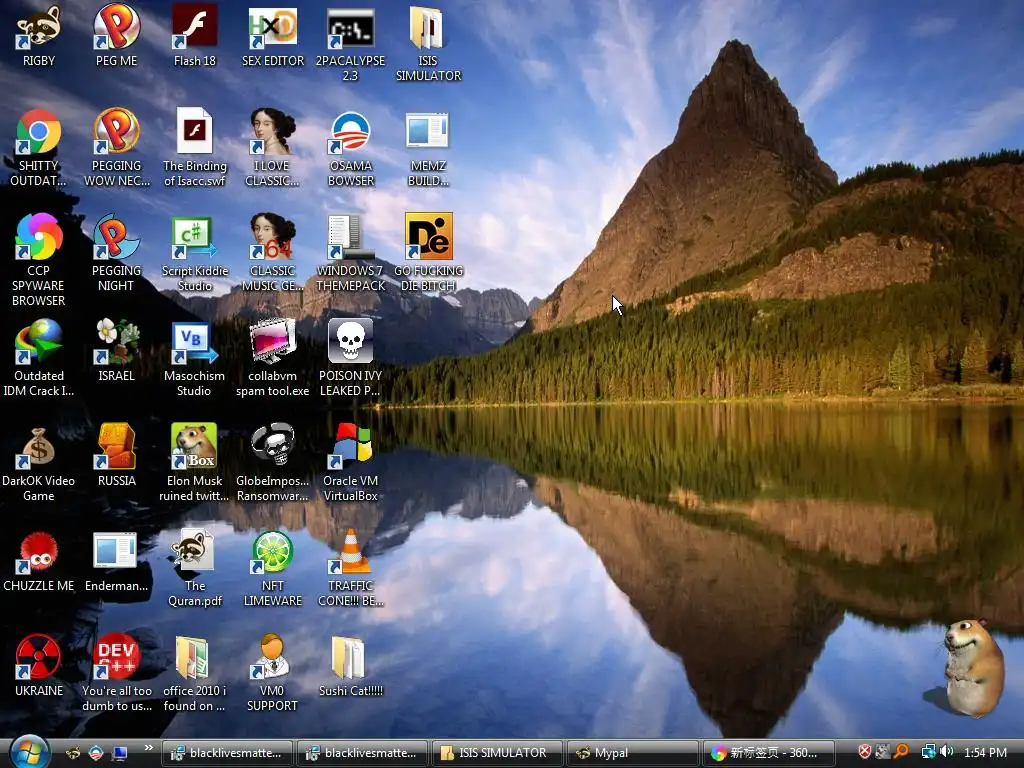The image size is (1024, 768).
Task: Open the Windows Start menu orb
Action: coord(28,752)
